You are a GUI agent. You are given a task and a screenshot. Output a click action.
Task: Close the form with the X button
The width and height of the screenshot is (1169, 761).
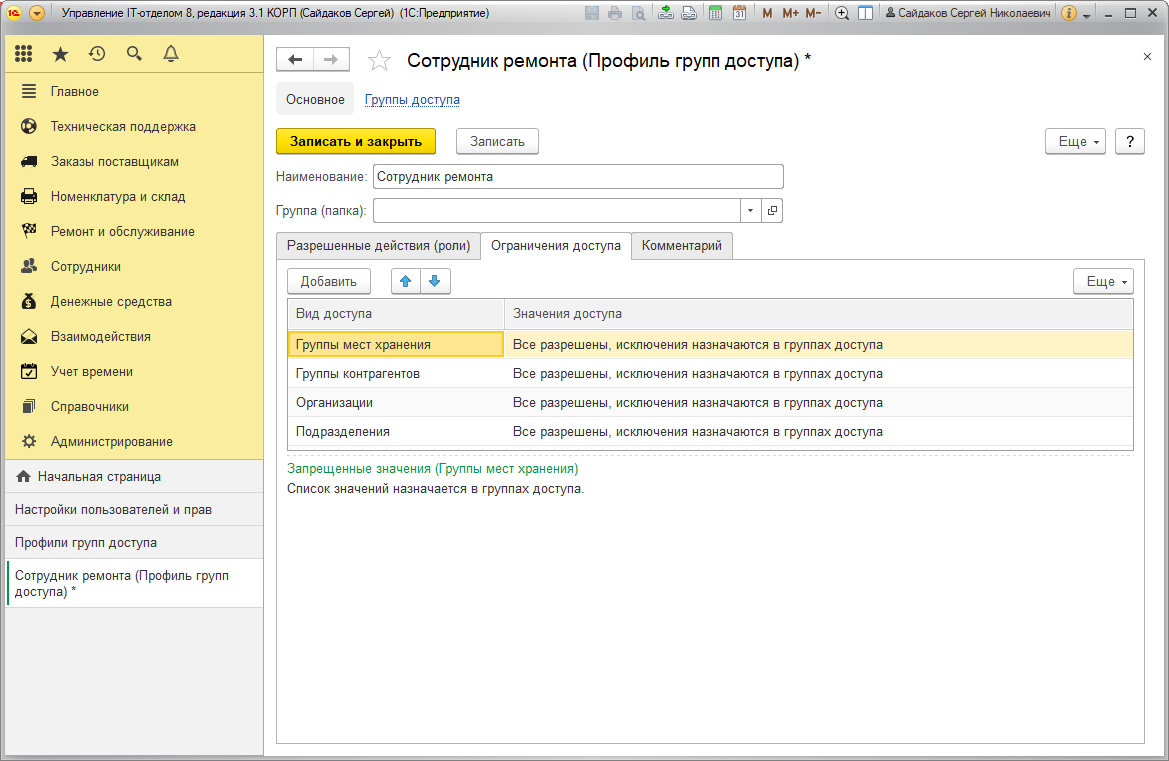[1147, 57]
